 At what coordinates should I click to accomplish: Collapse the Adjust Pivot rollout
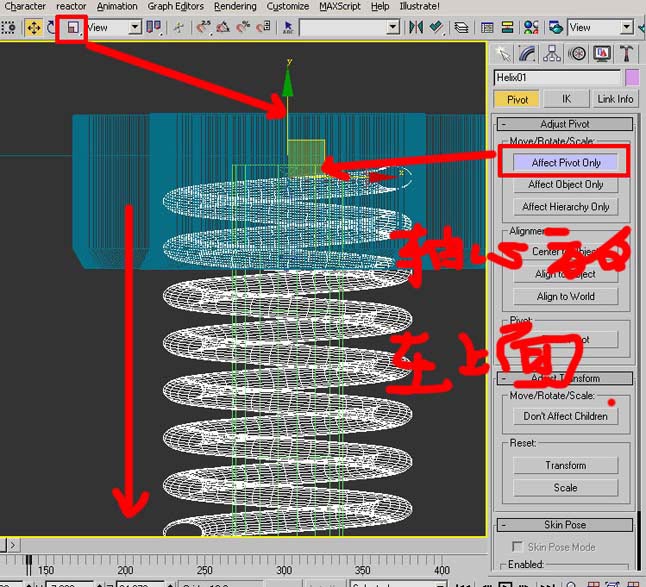click(x=565, y=124)
